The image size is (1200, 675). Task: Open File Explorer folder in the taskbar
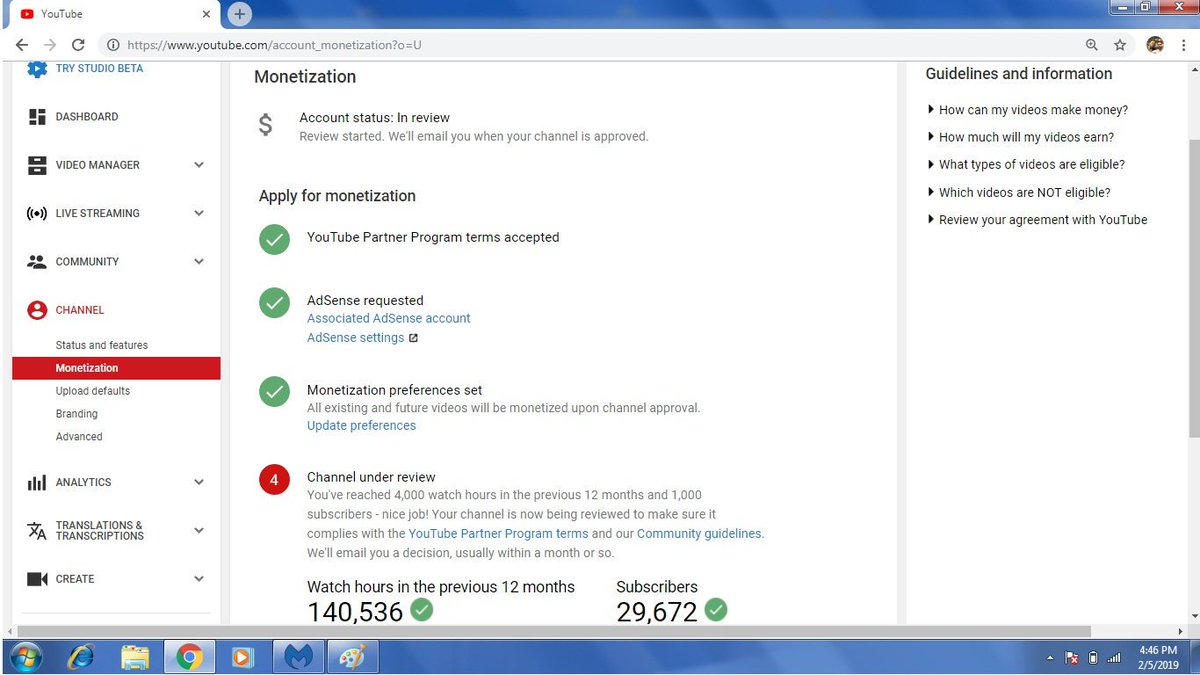(134, 657)
